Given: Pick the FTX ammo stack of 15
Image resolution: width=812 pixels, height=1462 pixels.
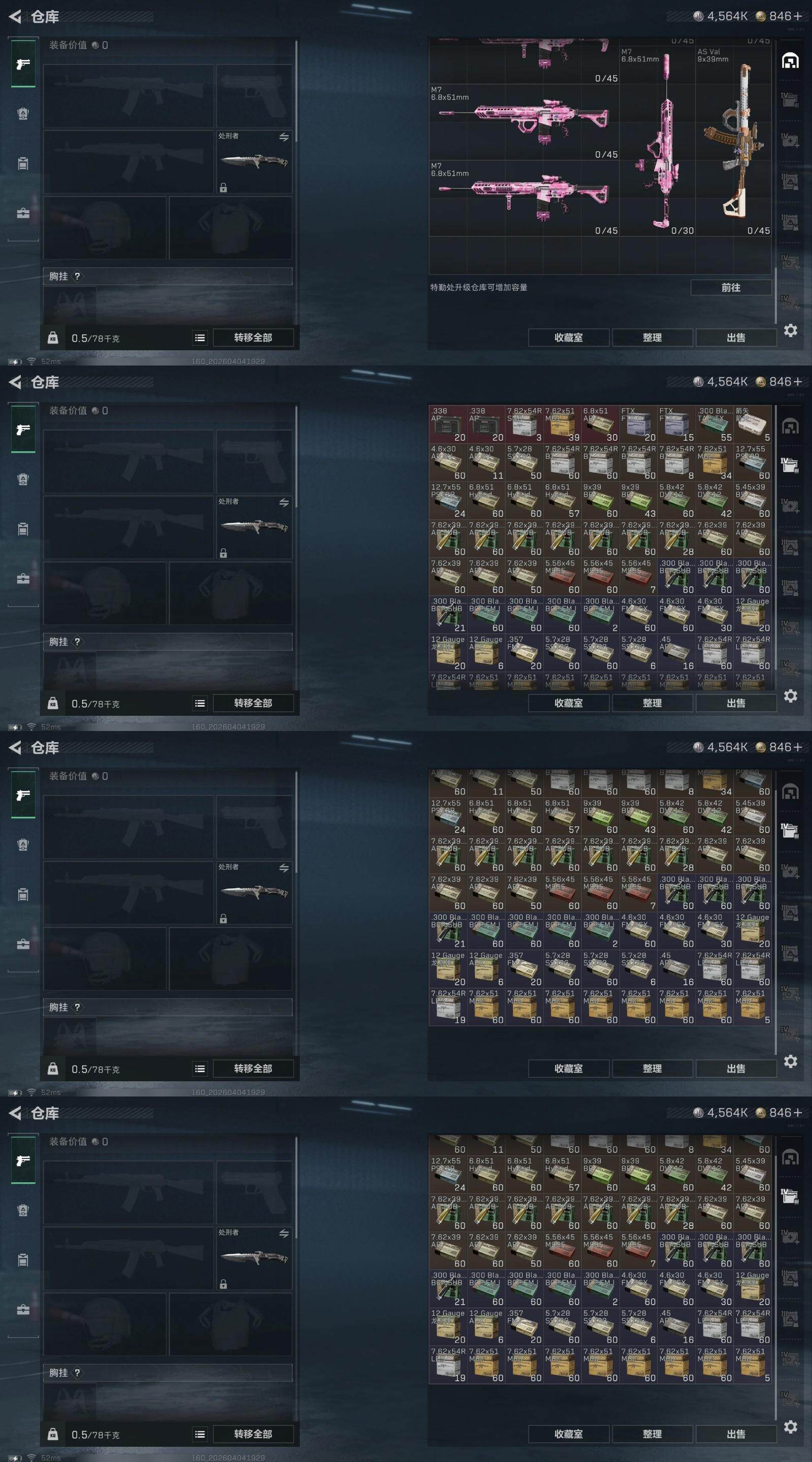Looking at the screenshot, I should 676,424.
